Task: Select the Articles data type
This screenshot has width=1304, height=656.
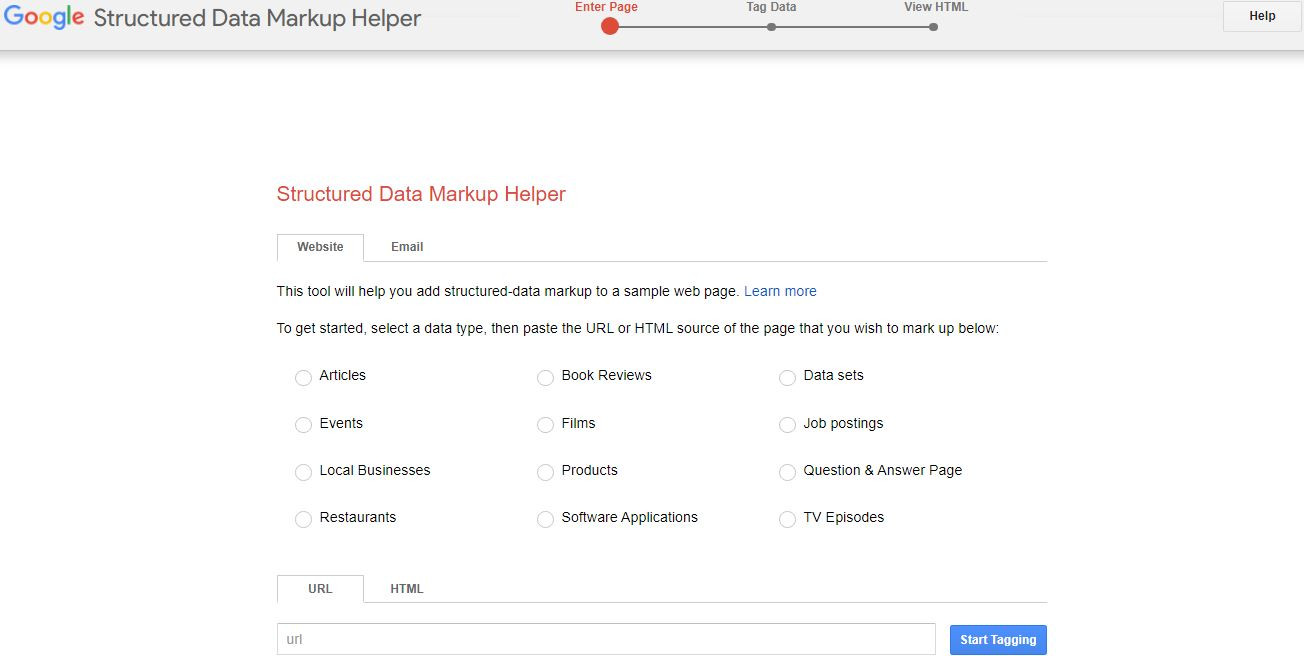Action: point(303,377)
